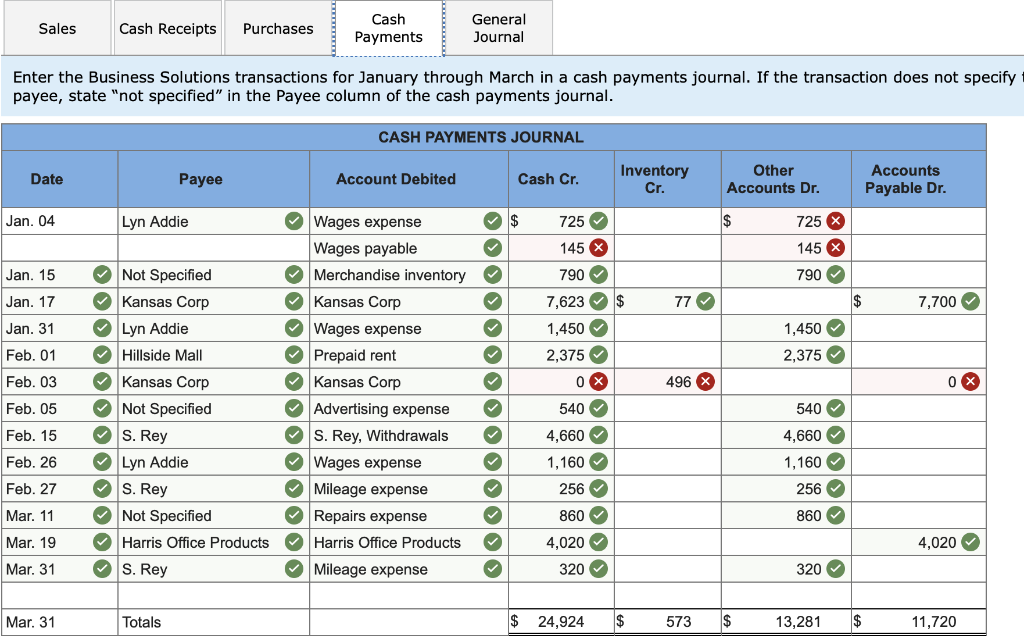Viewport: 1024px width, 642px height.
Task: Click green check next to Harris Office Products payee
Action: pos(294,543)
